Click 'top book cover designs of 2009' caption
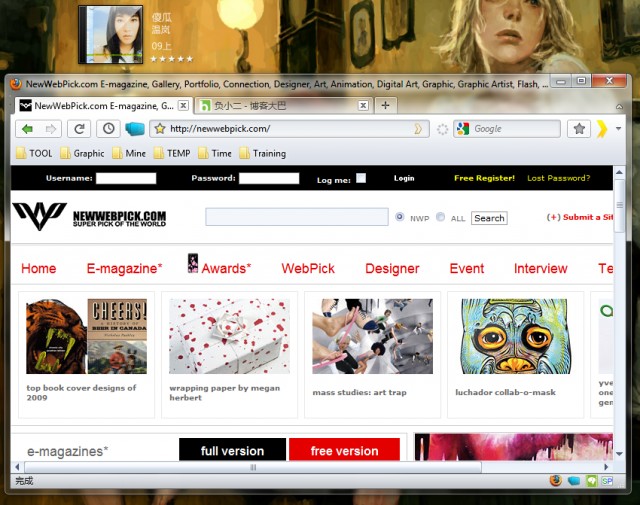 pyautogui.click(x=81, y=392)
